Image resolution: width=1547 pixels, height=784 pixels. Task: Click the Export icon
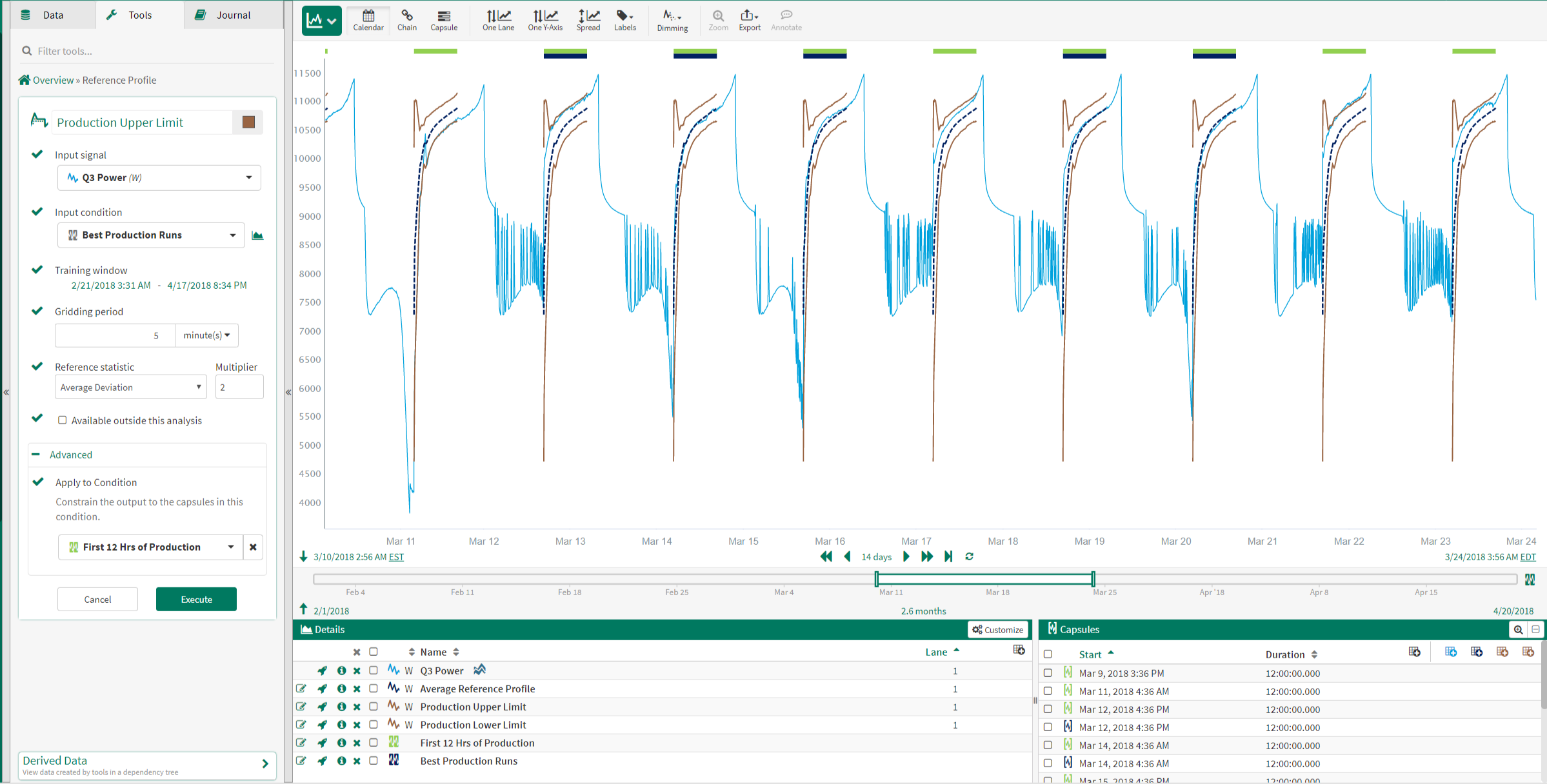tap(749, 20)
